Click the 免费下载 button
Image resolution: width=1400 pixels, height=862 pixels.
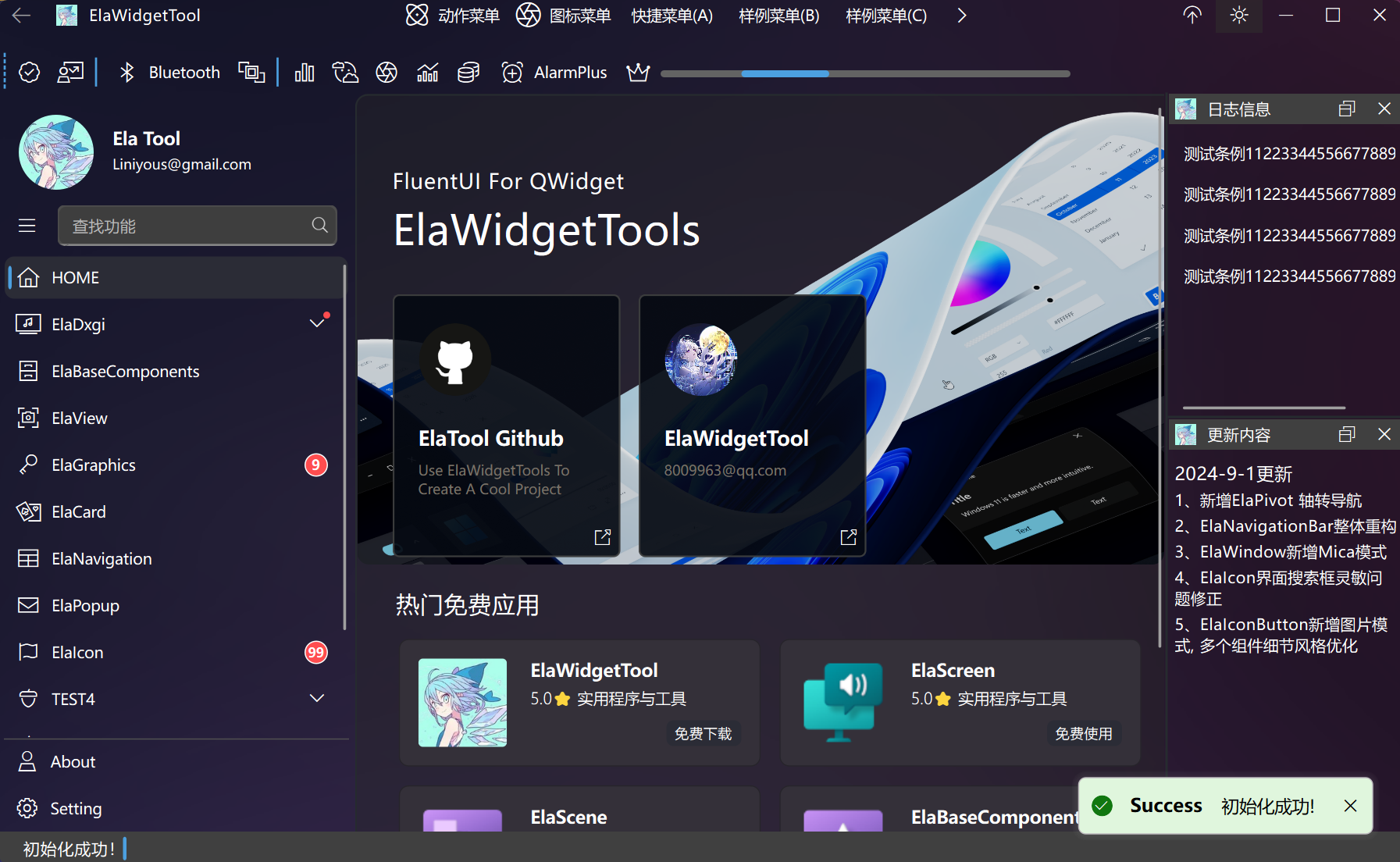[703, 734]
